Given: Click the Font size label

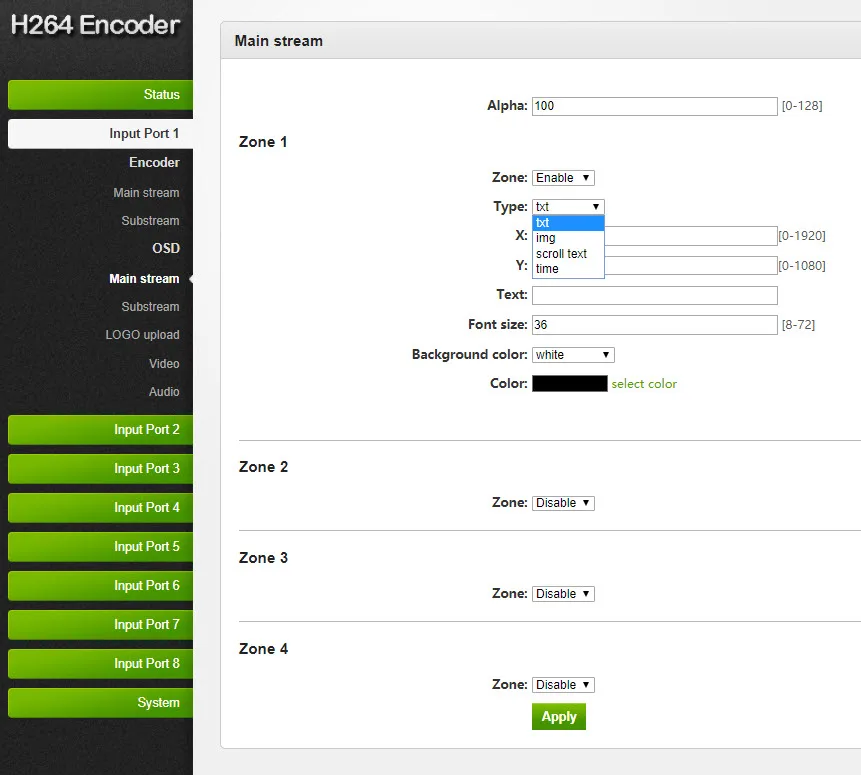Looking at the screenshot, I should pos(497,325).
